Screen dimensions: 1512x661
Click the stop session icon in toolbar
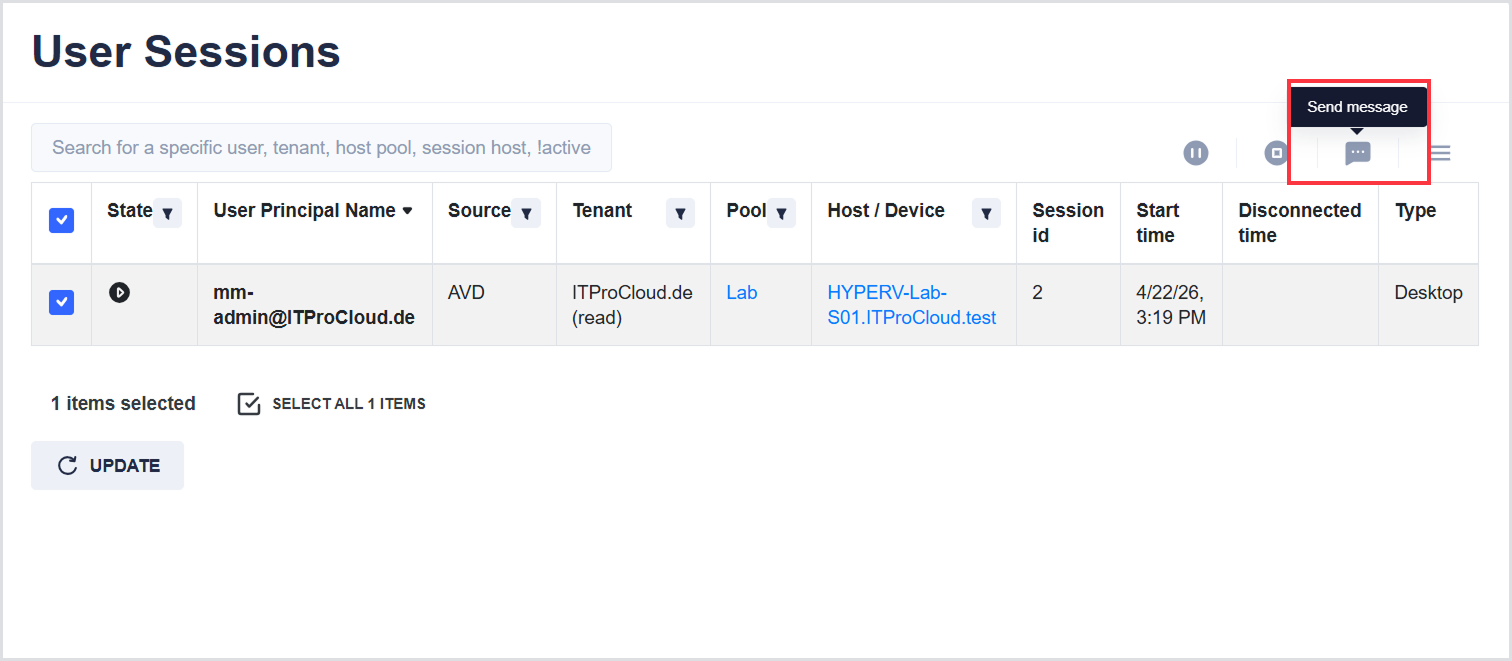point(1276,153)
